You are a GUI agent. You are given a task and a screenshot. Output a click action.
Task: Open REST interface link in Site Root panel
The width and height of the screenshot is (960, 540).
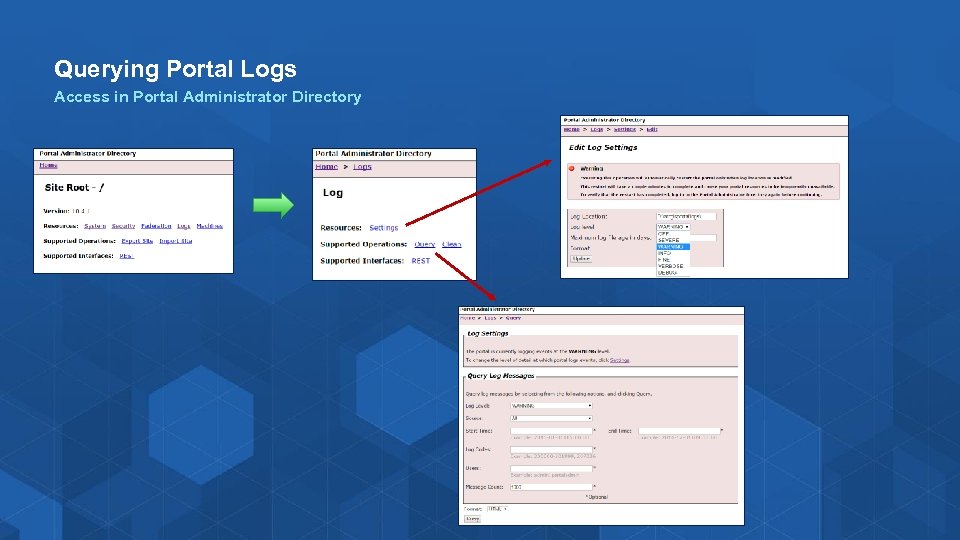[x=126, y=255]
